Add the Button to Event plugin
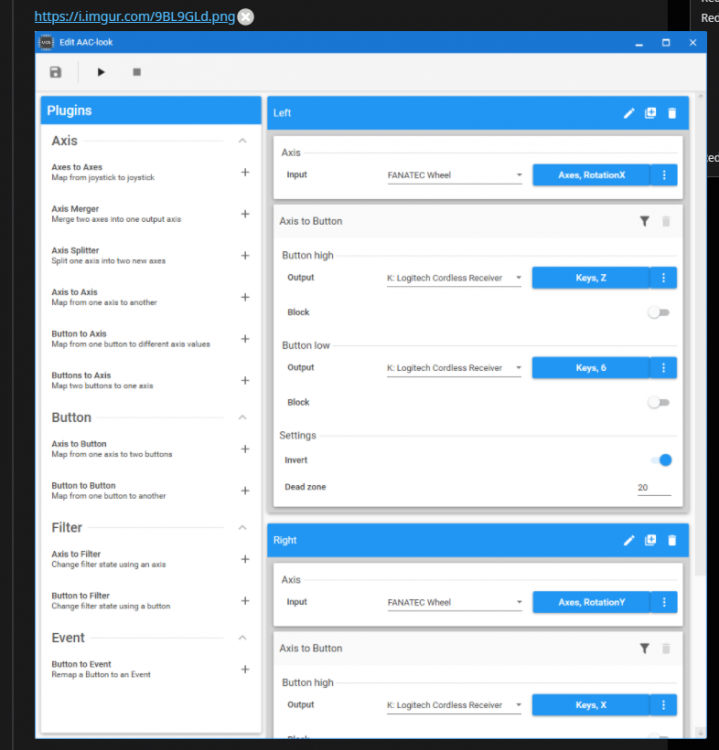Viewport: 719px width, 750px height. pos(244,669)
